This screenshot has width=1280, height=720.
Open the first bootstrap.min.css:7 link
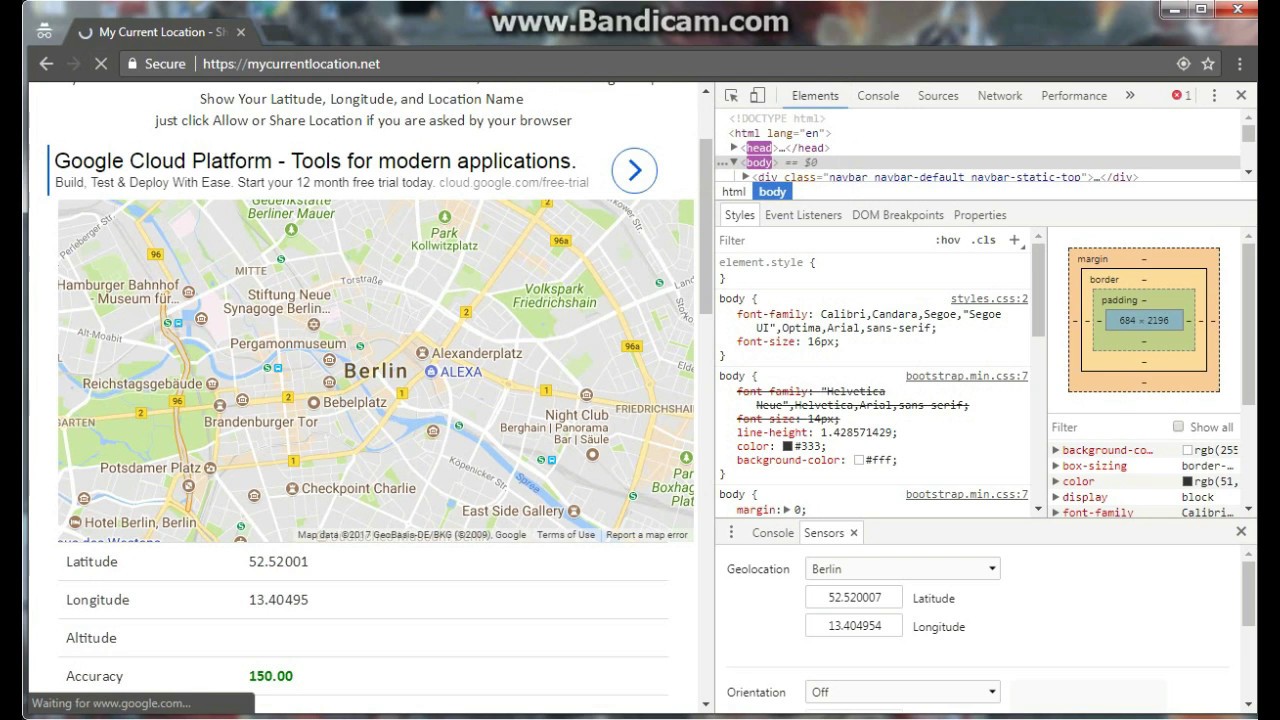pos(967,377)
